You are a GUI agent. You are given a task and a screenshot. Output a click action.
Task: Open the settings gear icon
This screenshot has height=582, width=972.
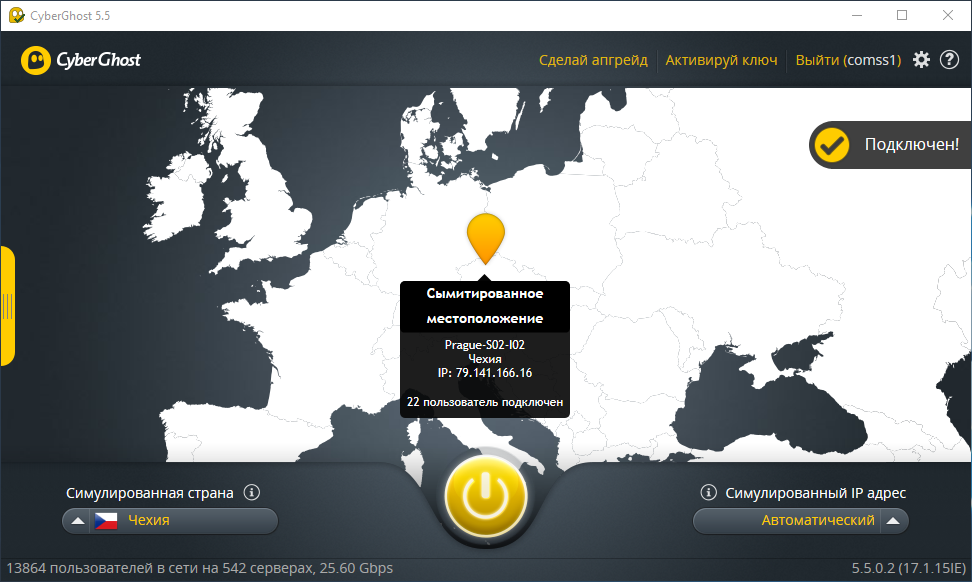tap(921, 60)
